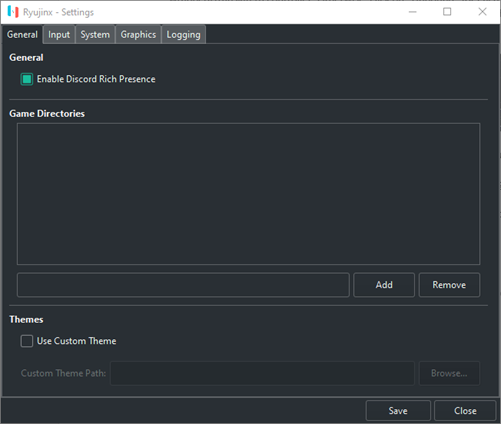501x424 pixels.
Task: Maximize the Settings window
Action: [x=447, y=12]
